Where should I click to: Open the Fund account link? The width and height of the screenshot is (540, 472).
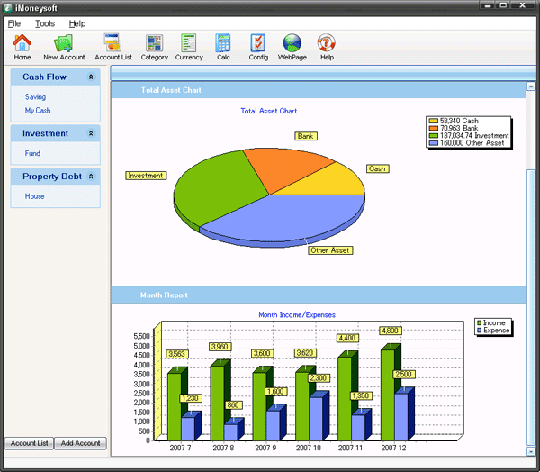[x=32, y=153]
